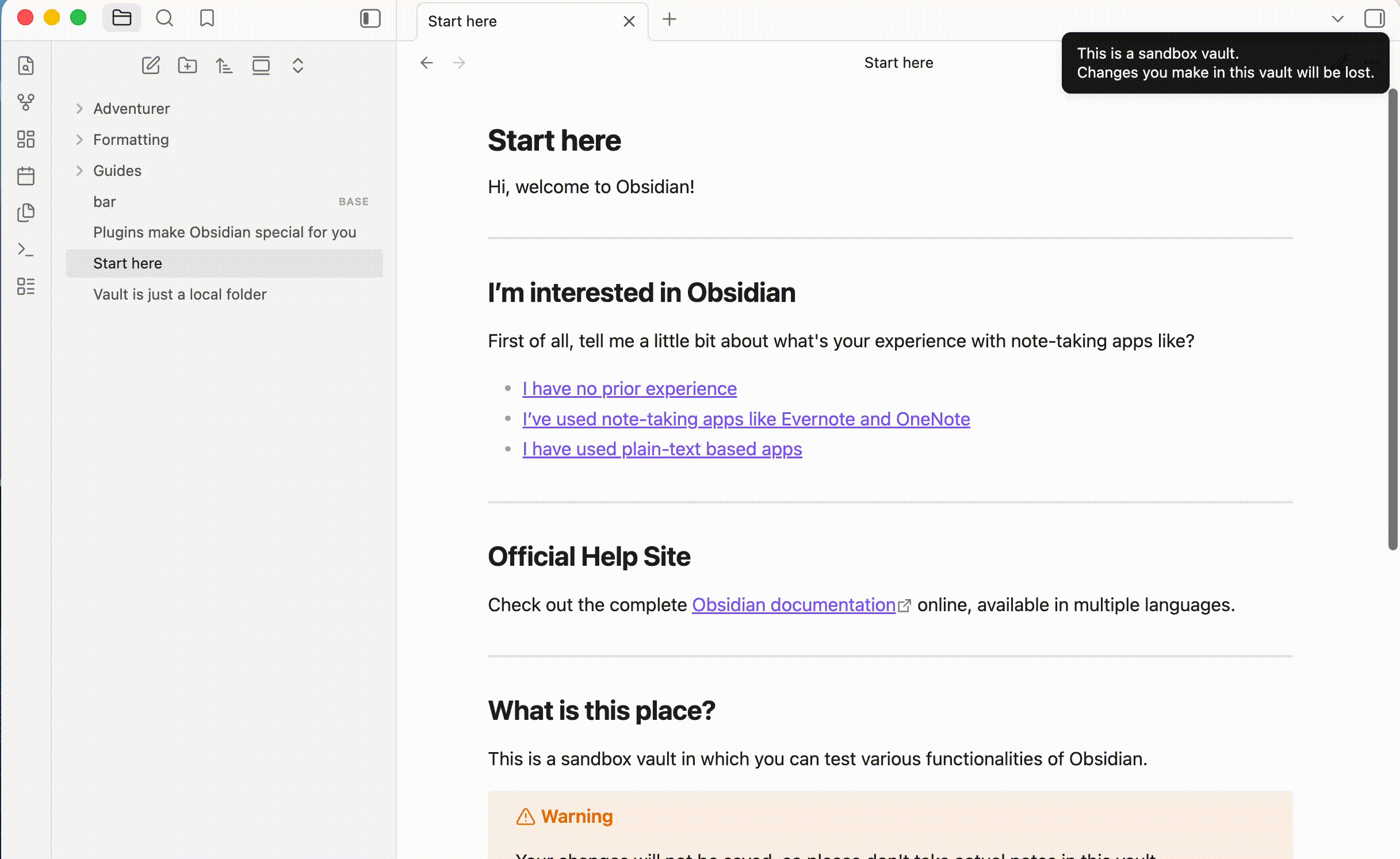
Task: Click the expand/collapse all folders icon
Action: pyautogui.click(x=298, y=66)
